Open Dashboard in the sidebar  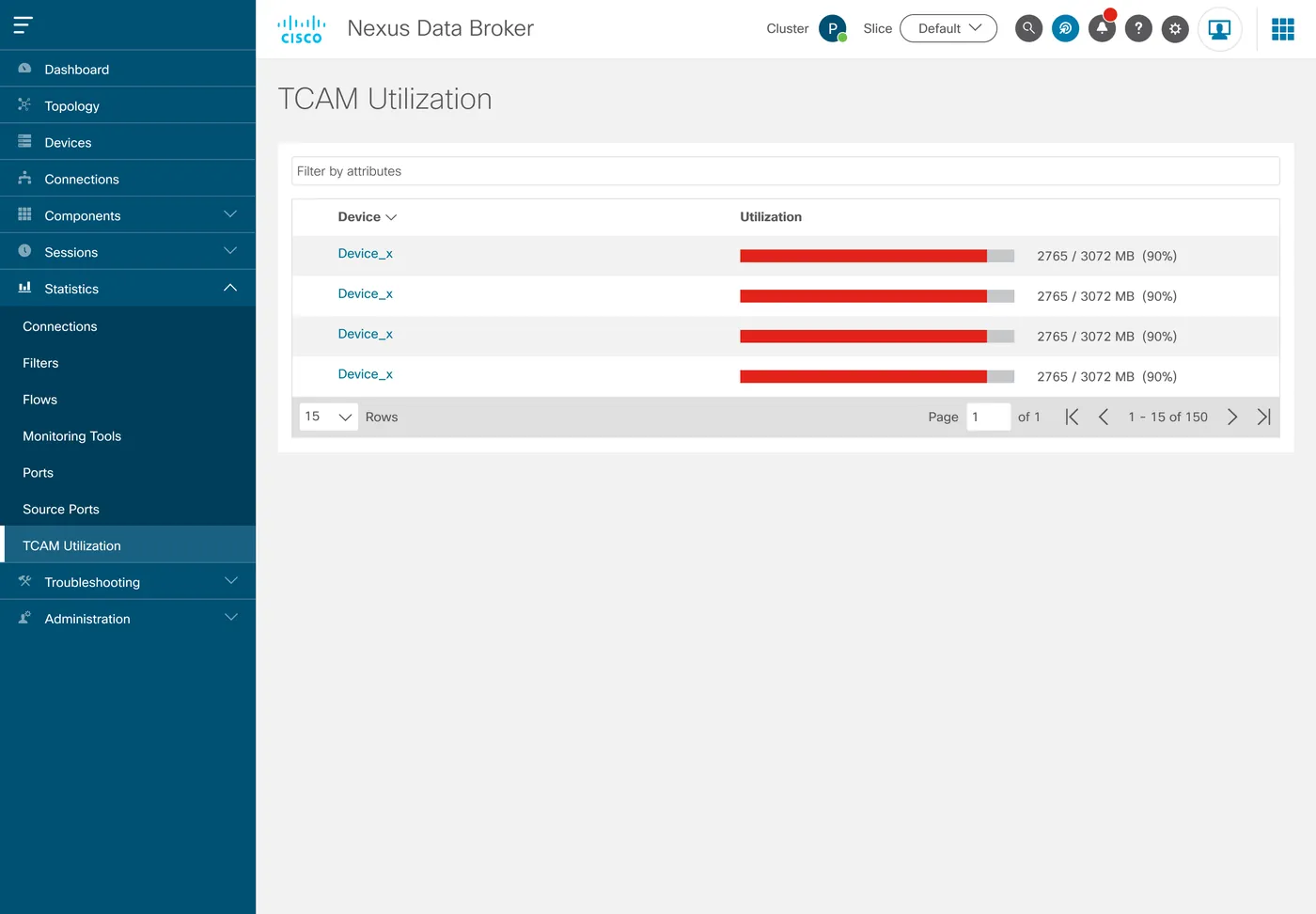coord(128,69)
